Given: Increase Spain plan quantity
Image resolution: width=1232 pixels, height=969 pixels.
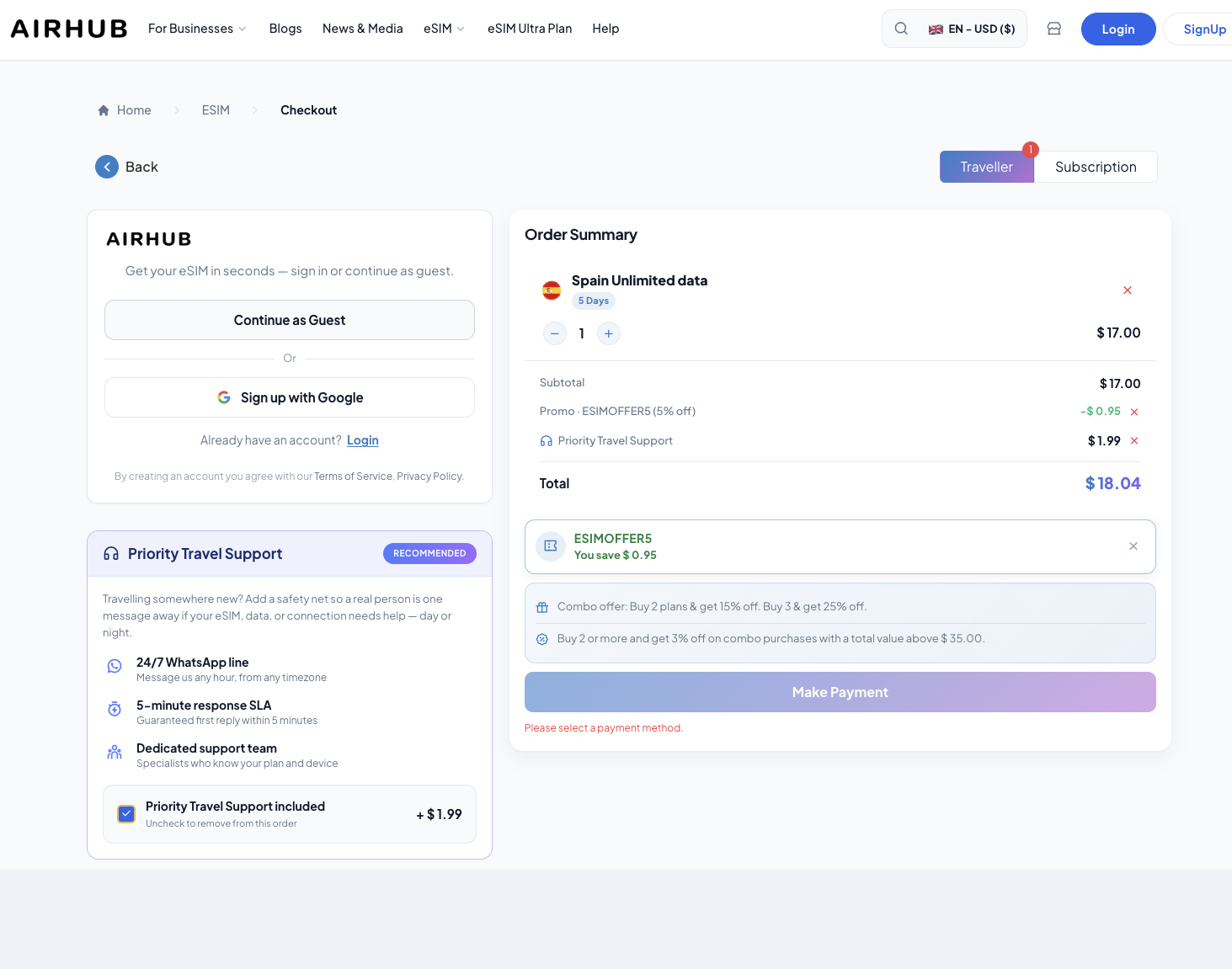Looking at the screenshot, I should pos(609,333).
